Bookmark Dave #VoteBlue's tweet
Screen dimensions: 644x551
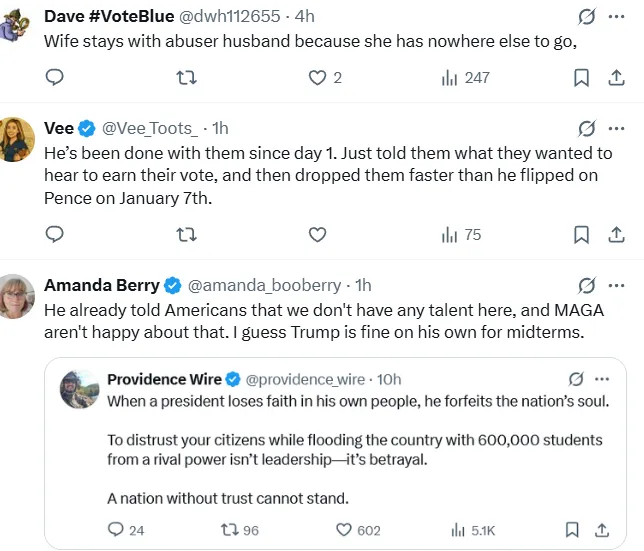[x=581, y=77]
